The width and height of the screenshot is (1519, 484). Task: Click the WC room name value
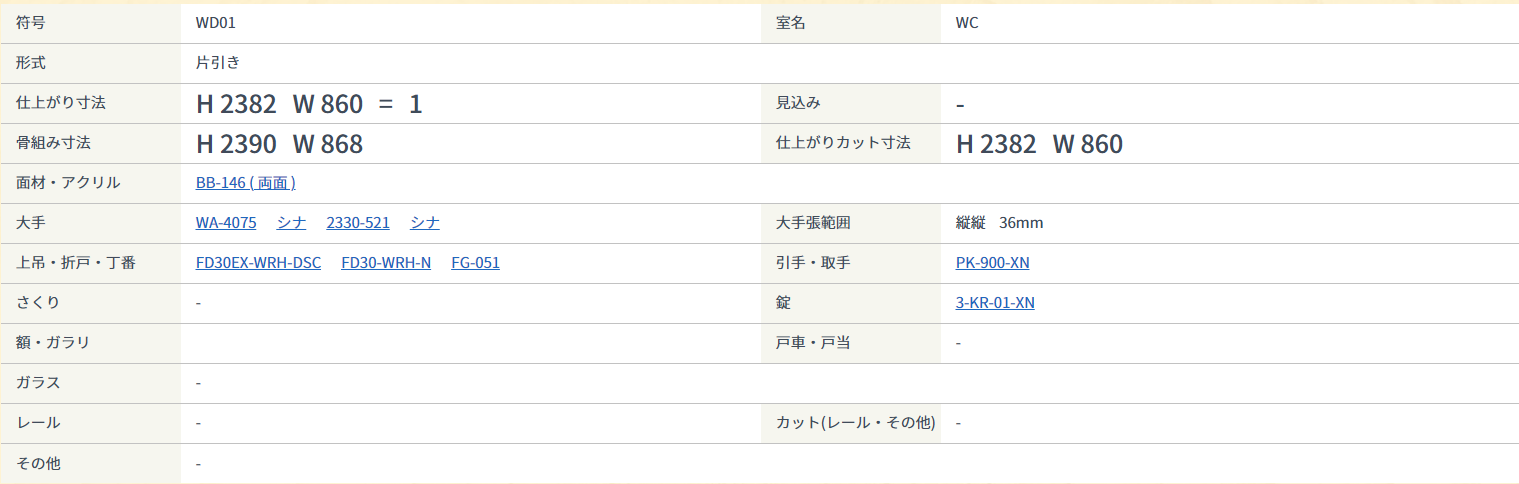pyautogui.click(x=967, y=23)
